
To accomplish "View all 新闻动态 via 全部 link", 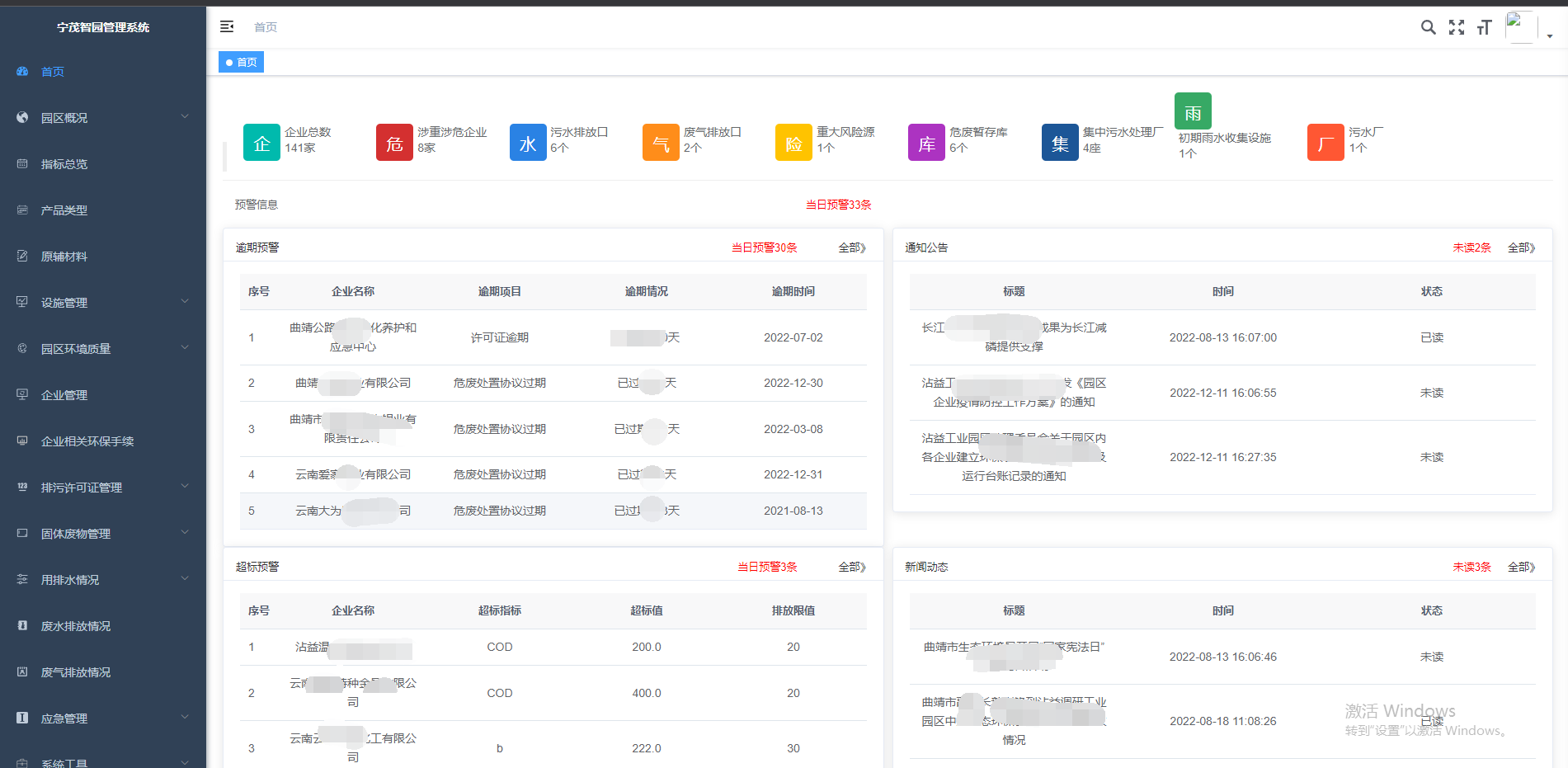I will pos(1522,567).
